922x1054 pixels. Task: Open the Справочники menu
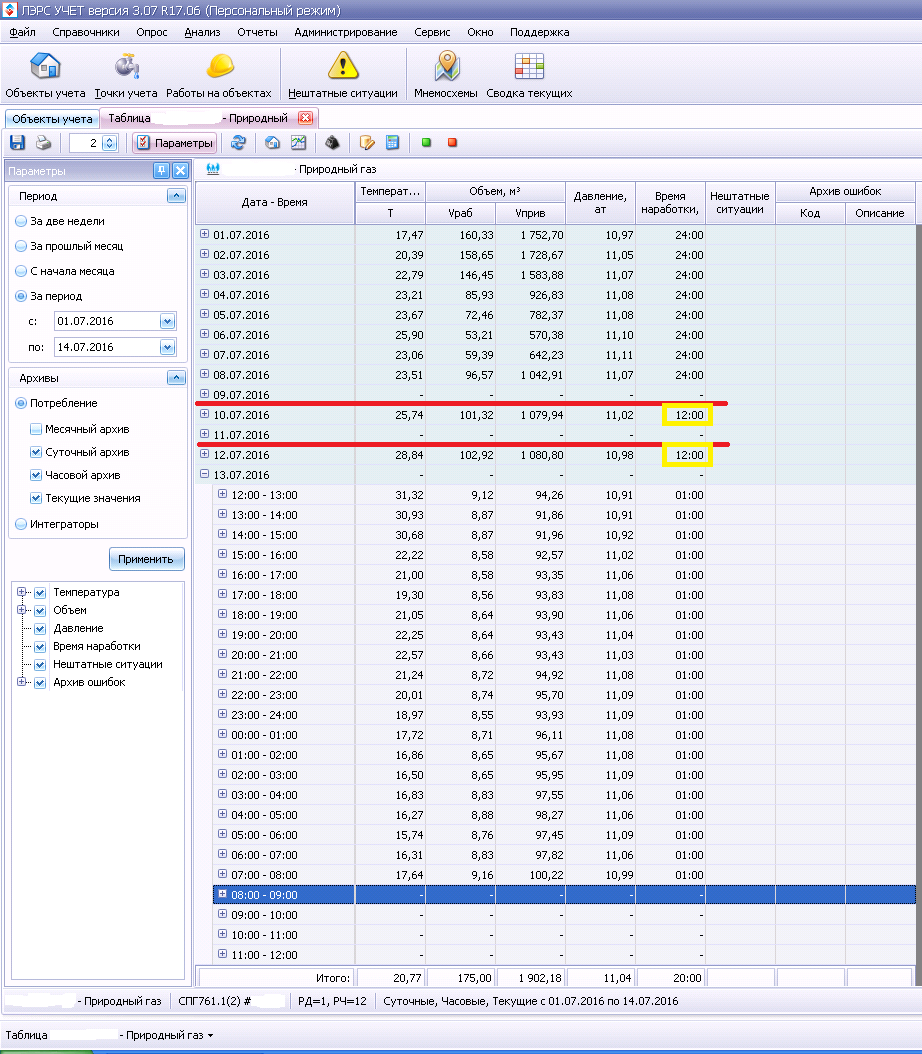click(86, 32)
